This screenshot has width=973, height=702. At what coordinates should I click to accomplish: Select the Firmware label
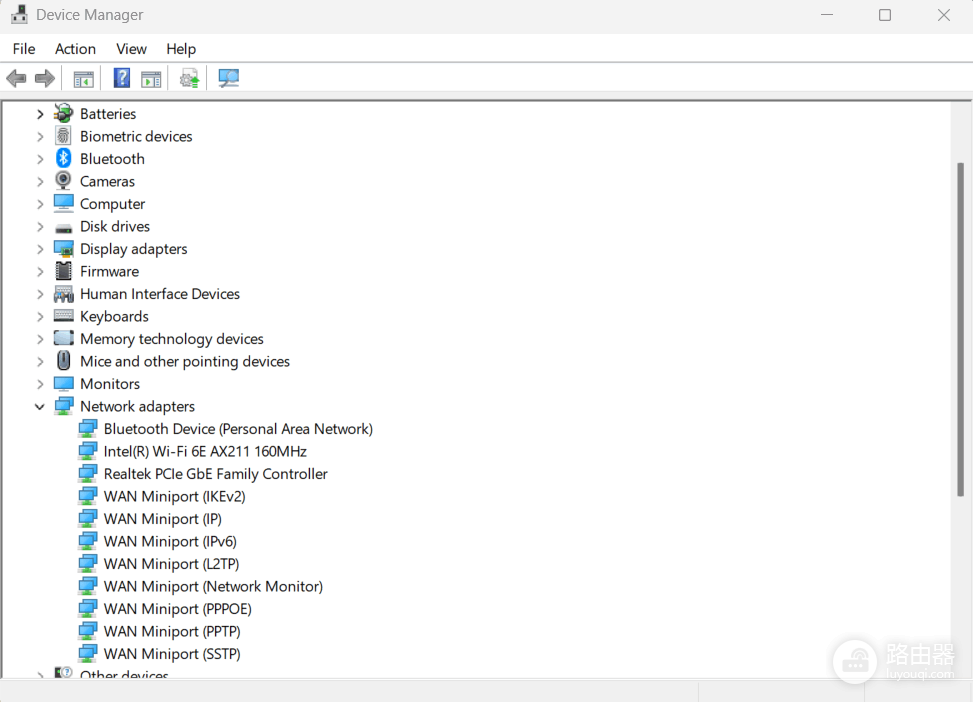[109, 271]
